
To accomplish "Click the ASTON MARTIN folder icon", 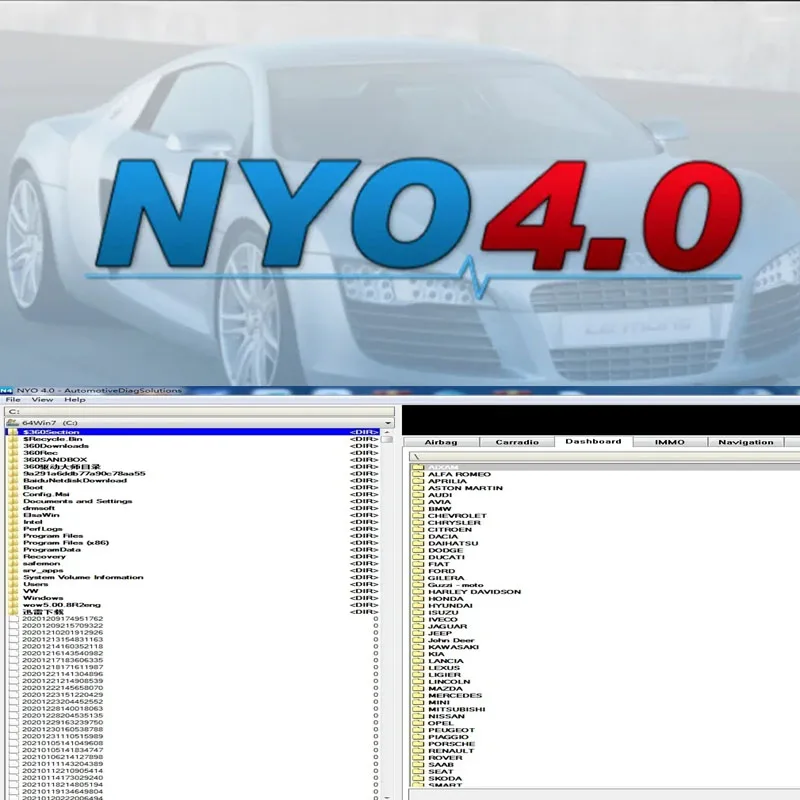I will click(418, 488).
